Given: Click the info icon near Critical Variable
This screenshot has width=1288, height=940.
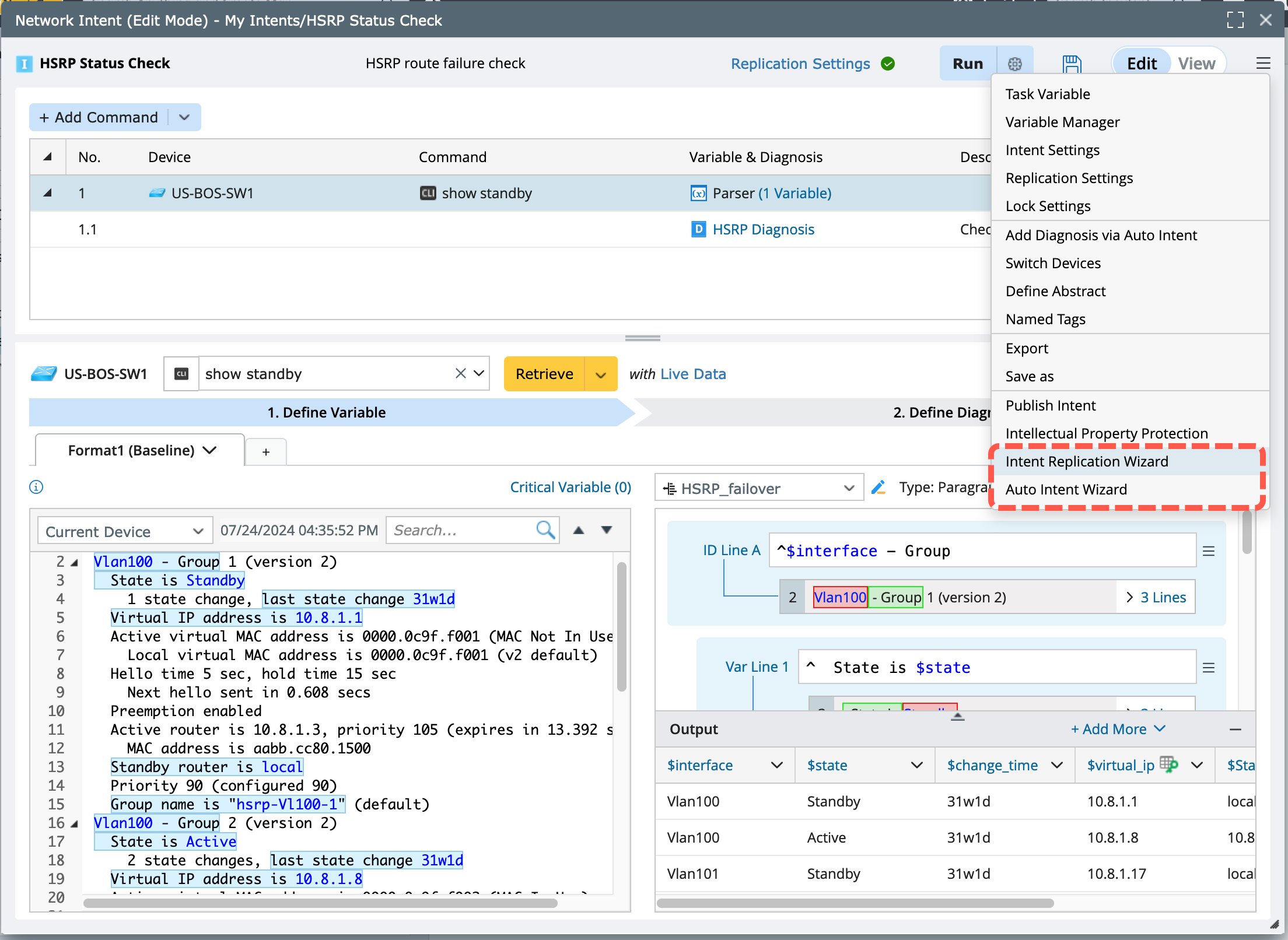Looking at the screenshot, I should coord(36,487).
